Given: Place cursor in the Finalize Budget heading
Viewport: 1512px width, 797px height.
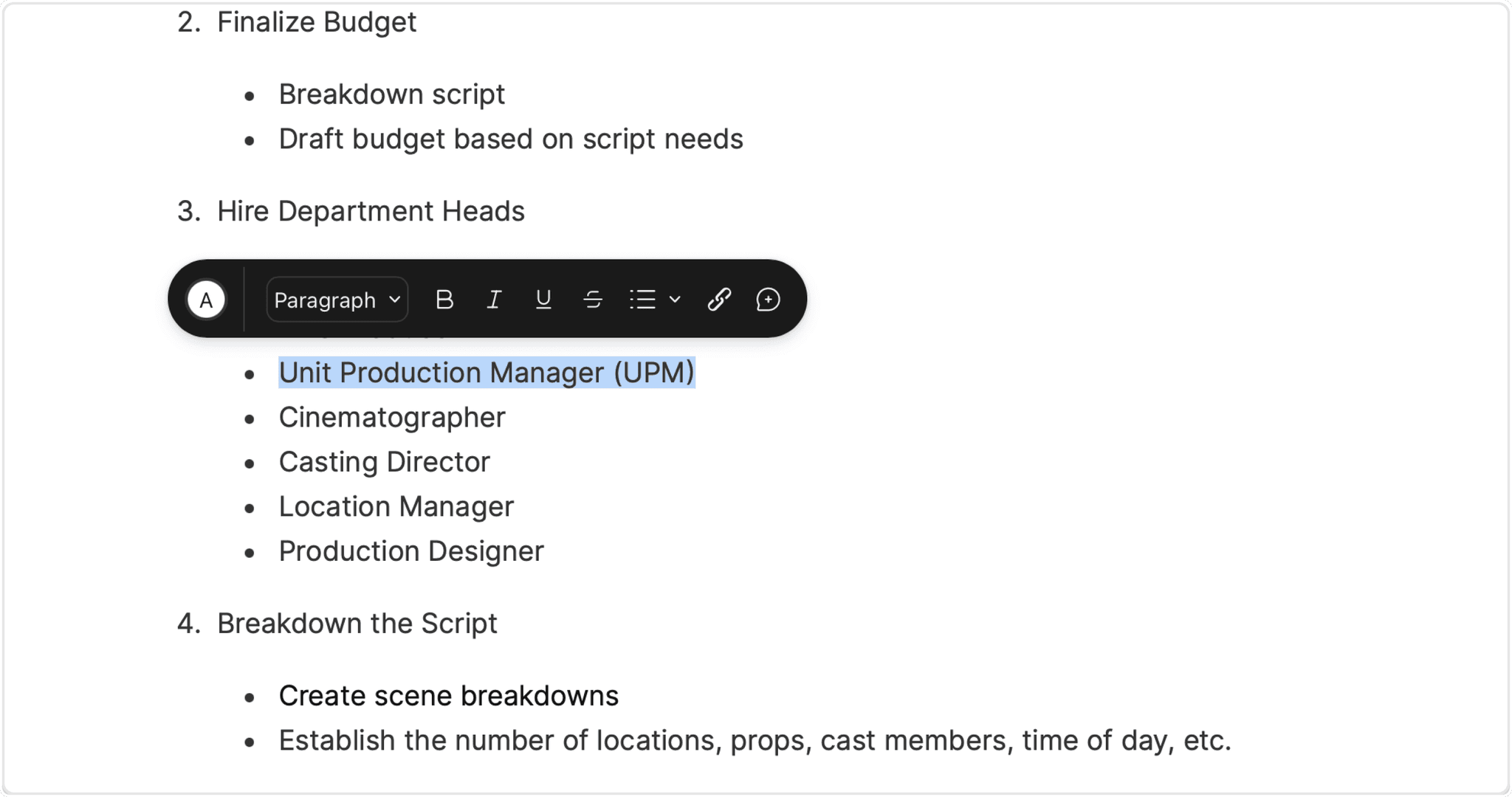Looking at the screenshot, I should [x=316, y=22].
